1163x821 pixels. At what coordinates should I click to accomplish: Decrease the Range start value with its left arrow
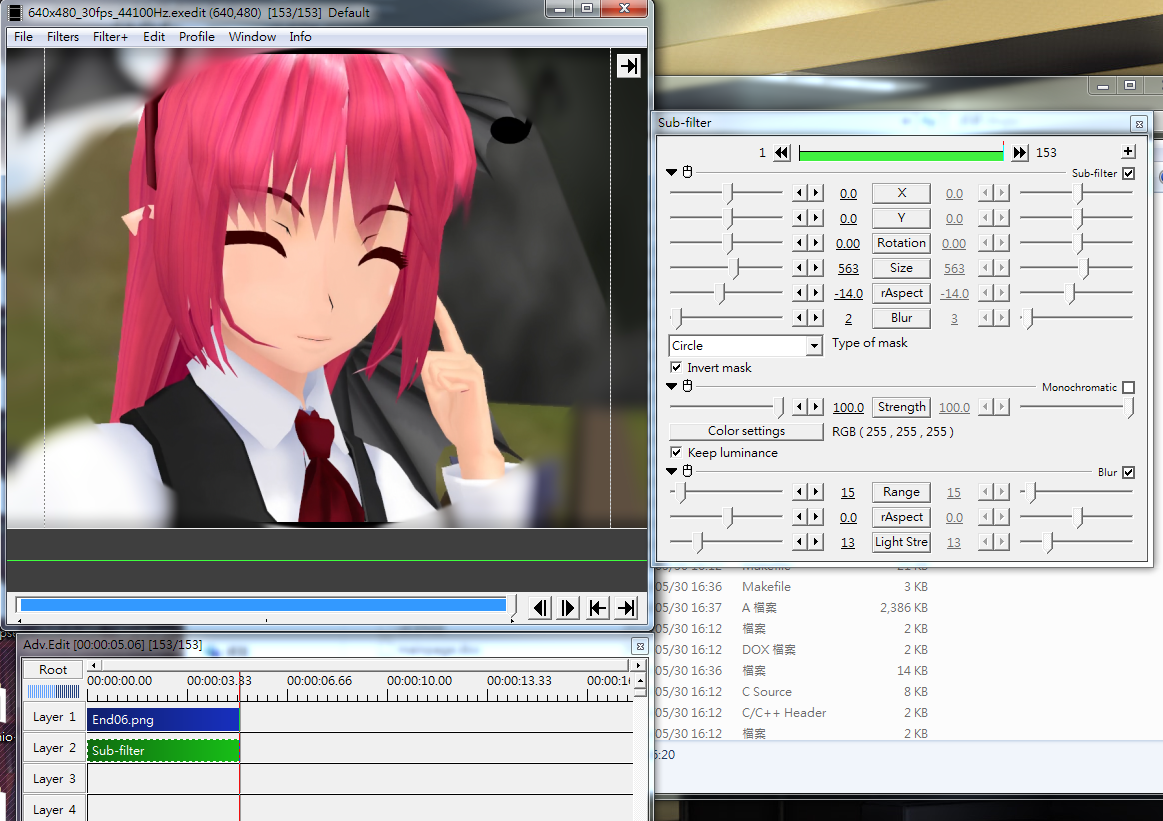click(x=800, y=492)
